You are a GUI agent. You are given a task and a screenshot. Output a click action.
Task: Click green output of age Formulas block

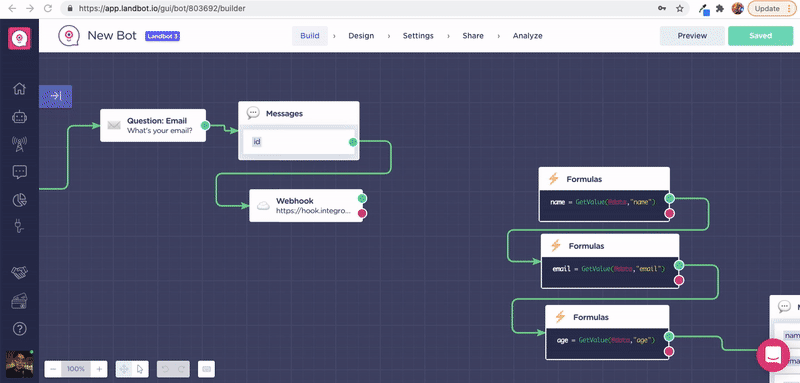[669, 337]
